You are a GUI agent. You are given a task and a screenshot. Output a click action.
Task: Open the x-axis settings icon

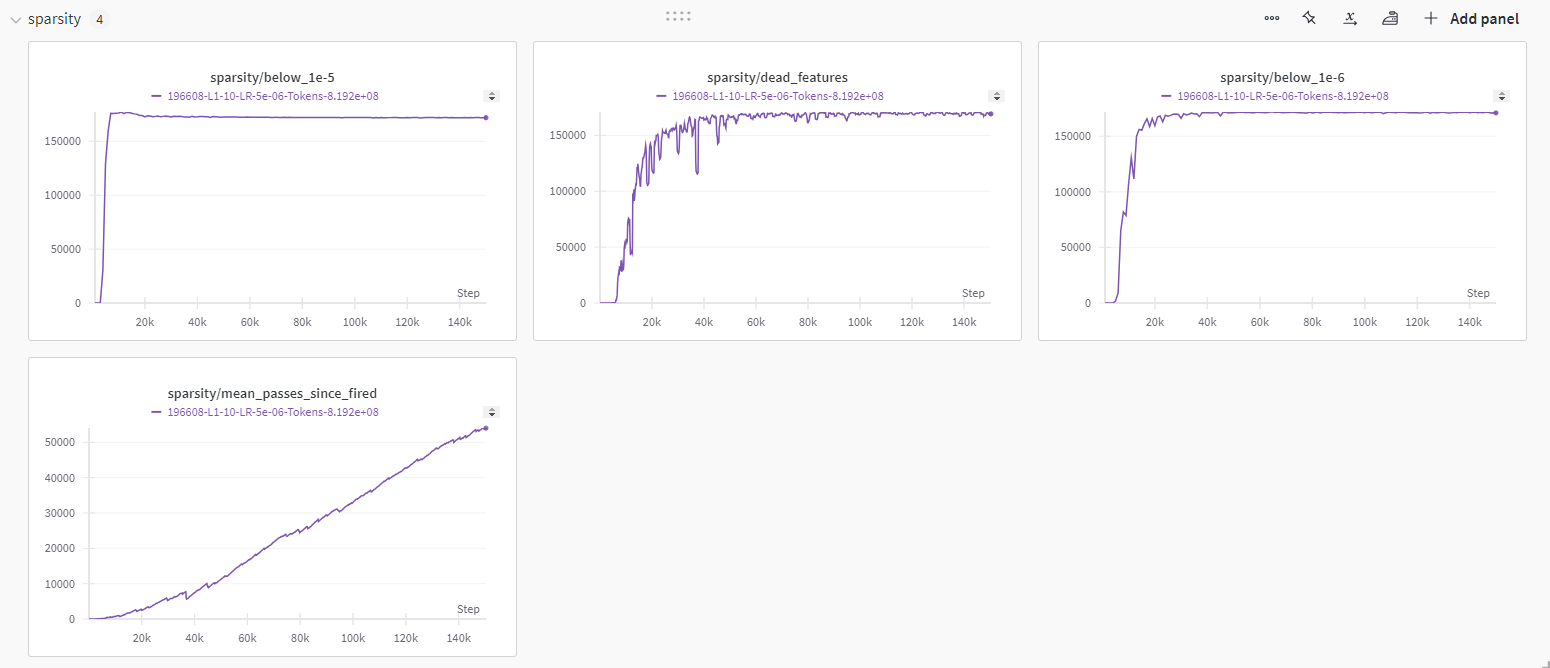(1350, 18)
